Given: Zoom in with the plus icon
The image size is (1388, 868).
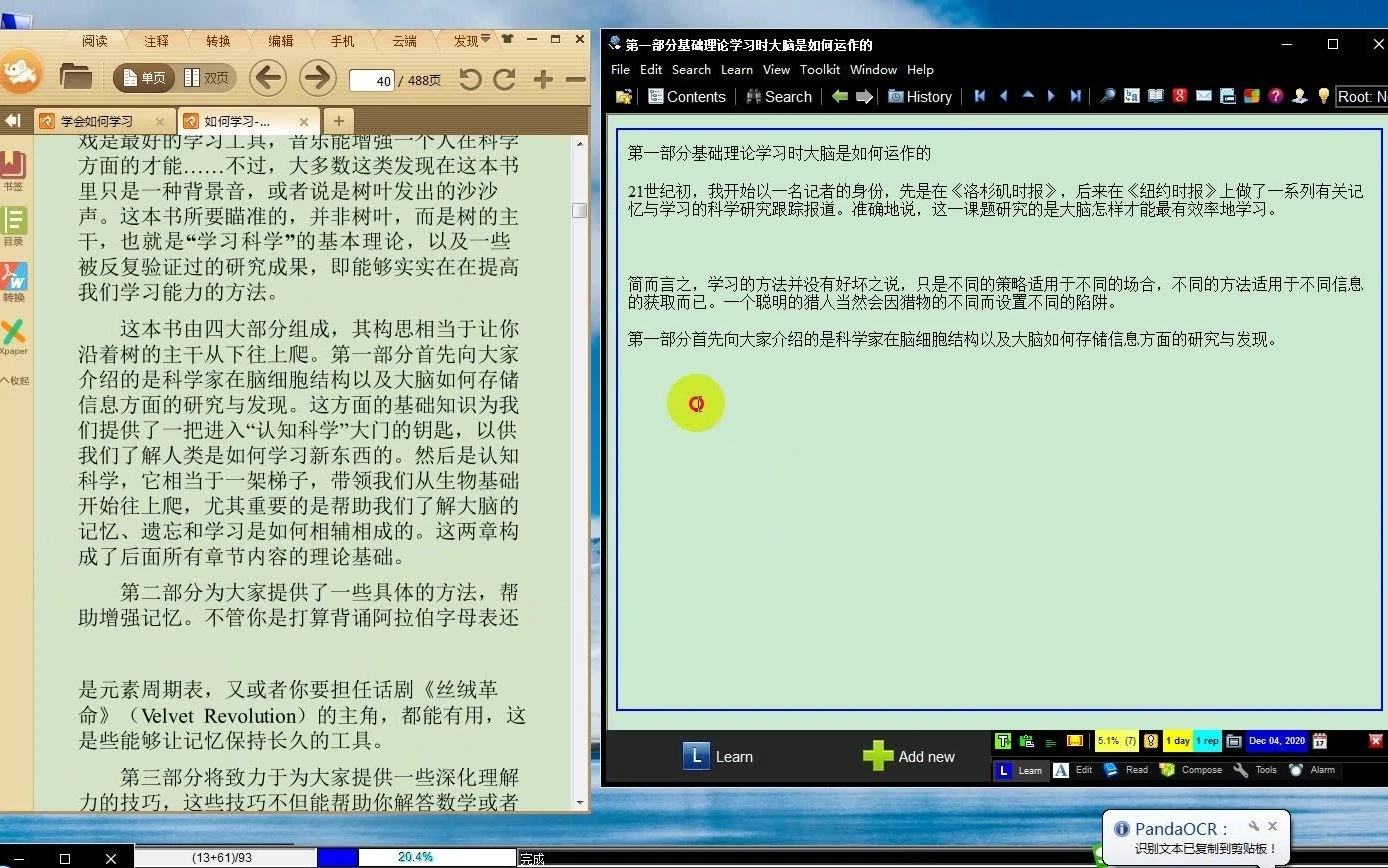Looking at the screenshot, I should (x=543, y=79).
